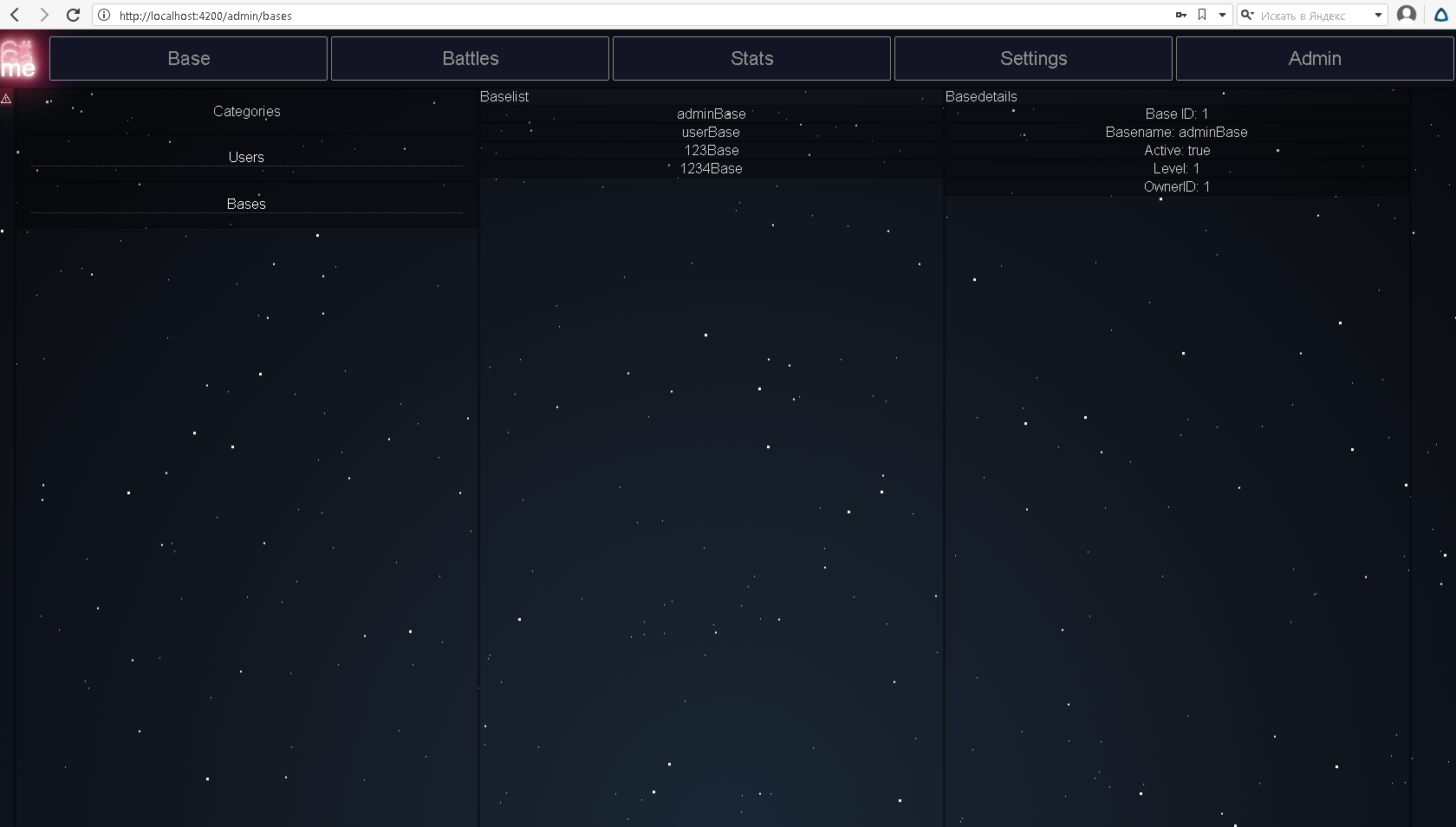The image size is (1456, 827).
Task: Click the Categories heading
Action: click(247, 111)
